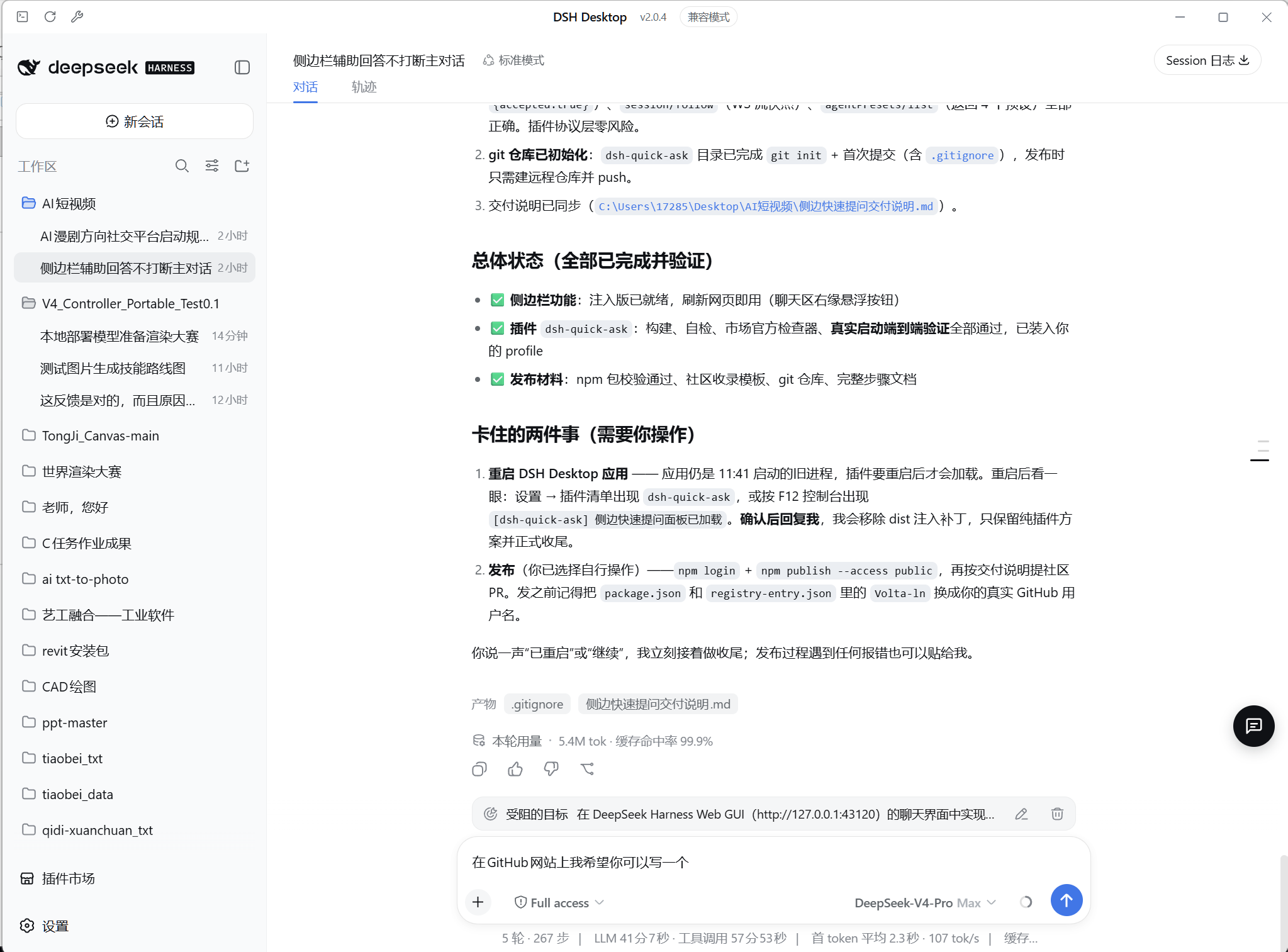Open the floating quick-ask chat button
Image resolution: width=1288 pixels, height=952 pixels.
(1253, 725)
